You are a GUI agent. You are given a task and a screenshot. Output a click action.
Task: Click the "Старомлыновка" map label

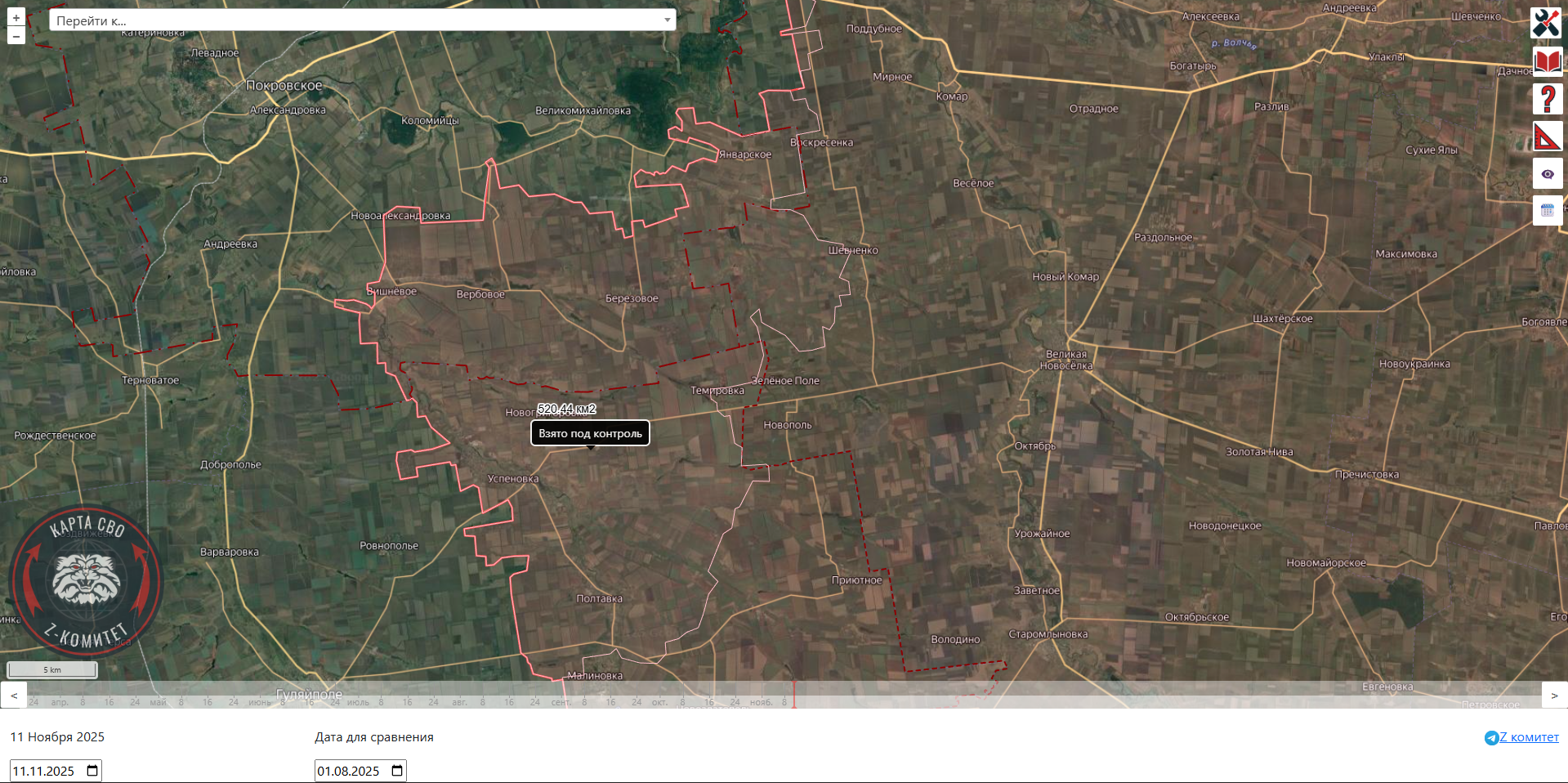[1048, 634]
